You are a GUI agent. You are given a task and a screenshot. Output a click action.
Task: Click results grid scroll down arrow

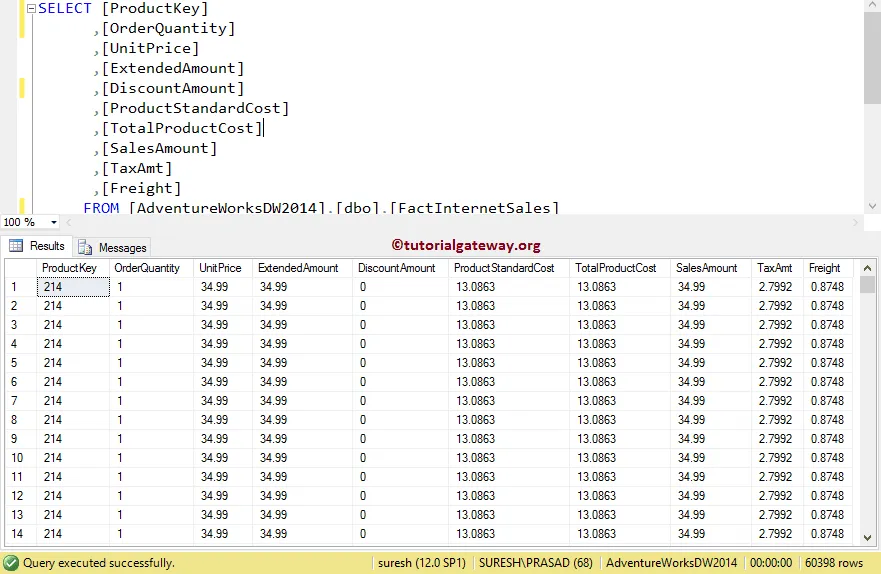tap(867, 537)
